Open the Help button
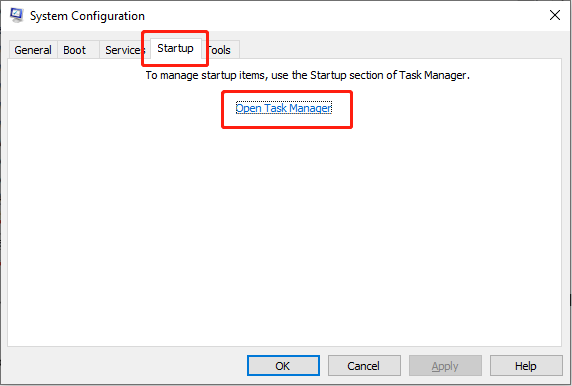Image resolution: width=572 pixels, height=386 pixels. click(x=526, y=366)
